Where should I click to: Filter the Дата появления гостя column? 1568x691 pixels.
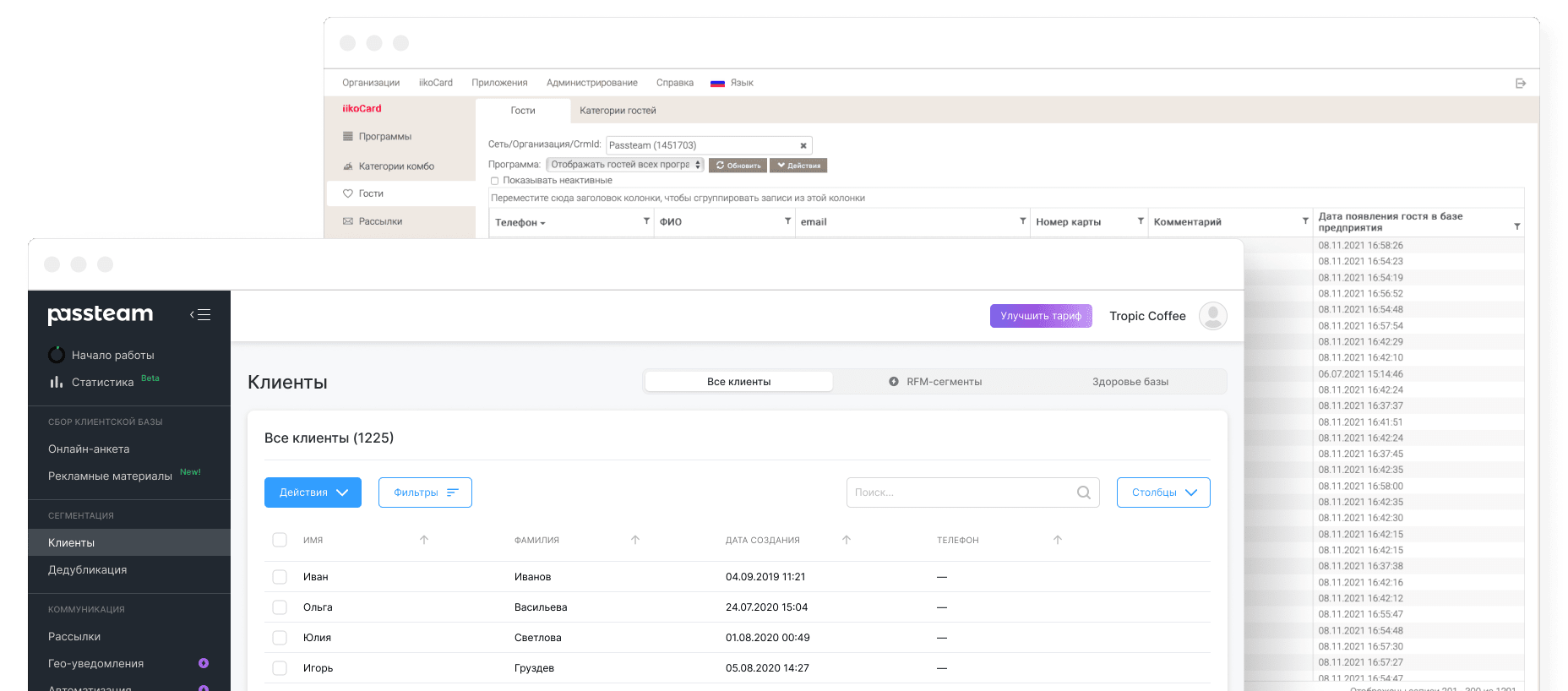pyautogui.click(x=1516, y=226)
